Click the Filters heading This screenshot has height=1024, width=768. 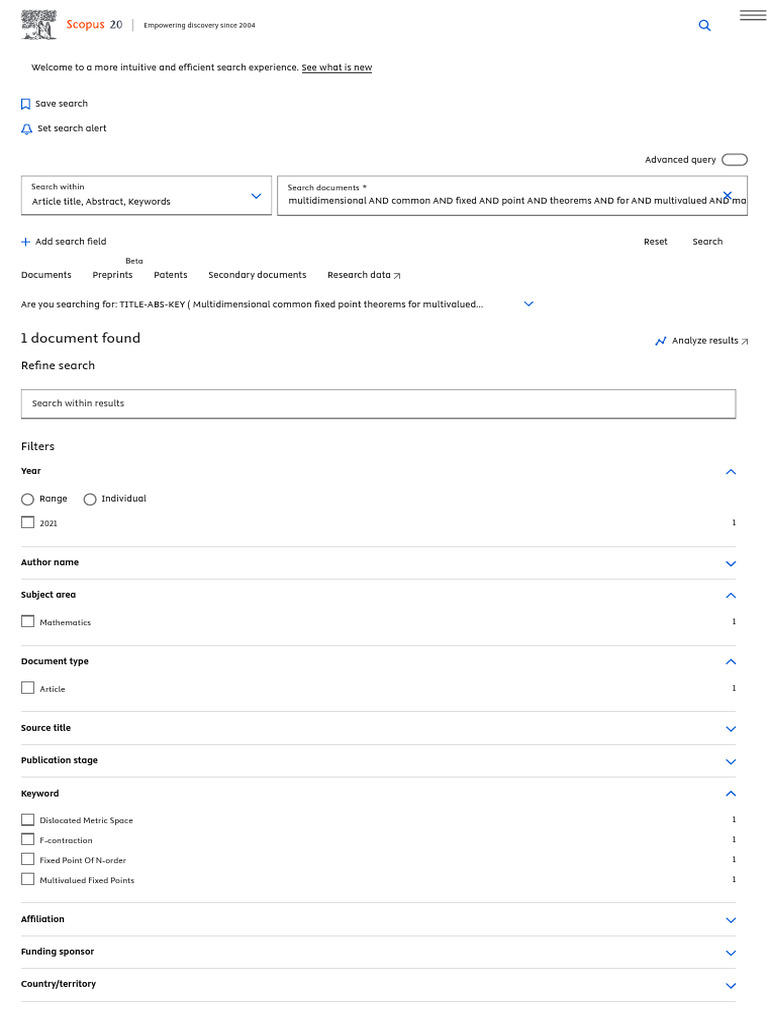click(x=38, y=447)
